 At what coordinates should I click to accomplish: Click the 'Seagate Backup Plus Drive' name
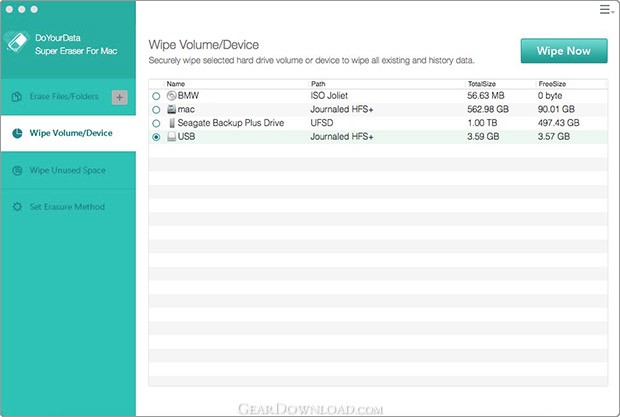click(231, 123)
